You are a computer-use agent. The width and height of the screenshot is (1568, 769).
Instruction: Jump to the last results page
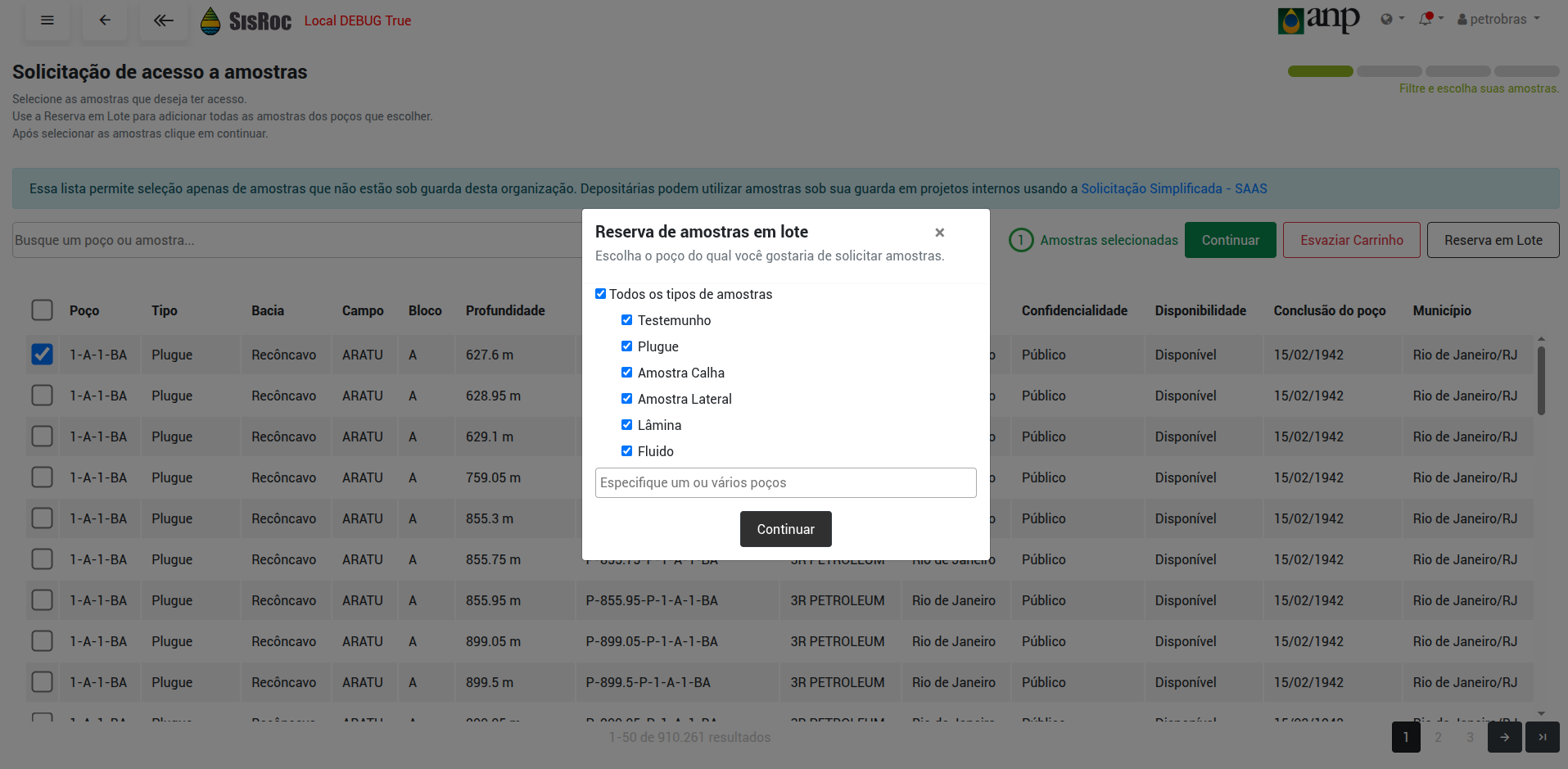pyautogui.click(x=1542, y=737)
